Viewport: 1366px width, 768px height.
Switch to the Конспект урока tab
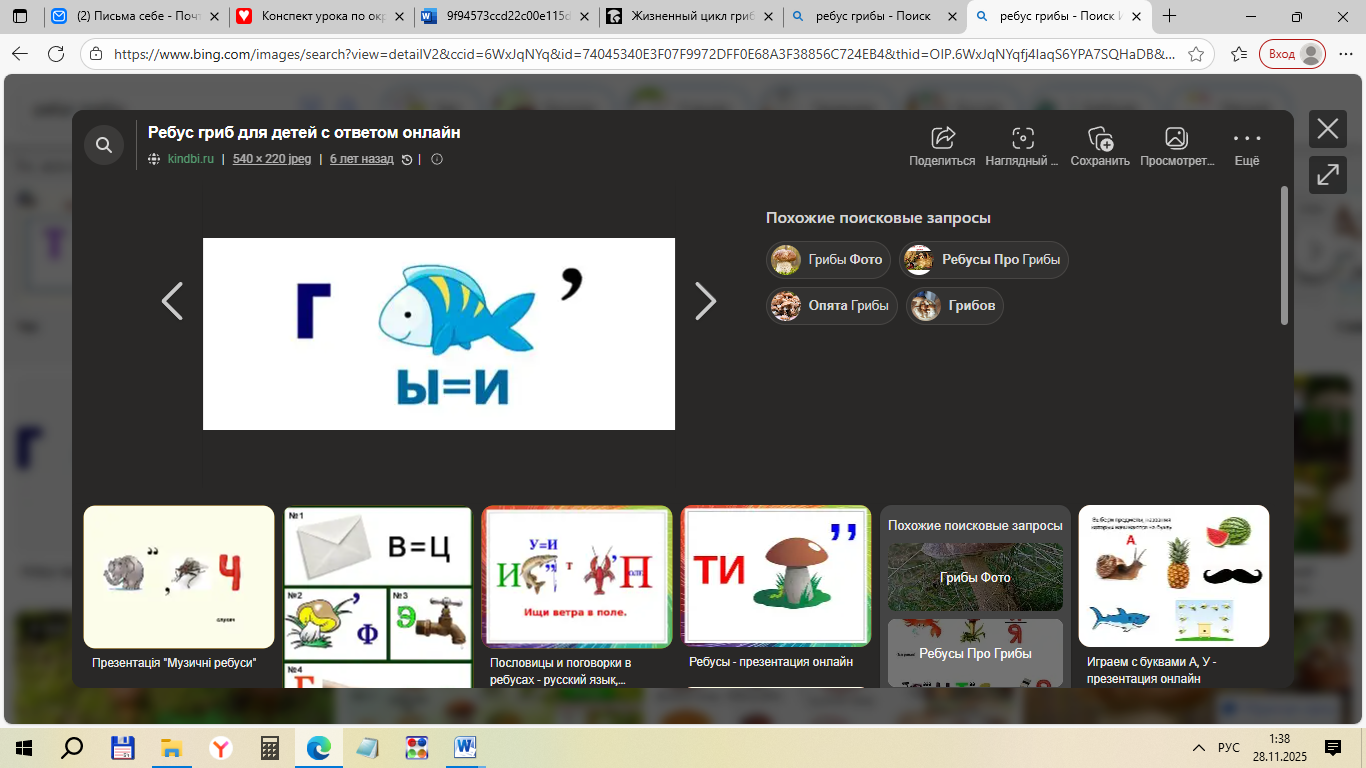pos(320,16)
